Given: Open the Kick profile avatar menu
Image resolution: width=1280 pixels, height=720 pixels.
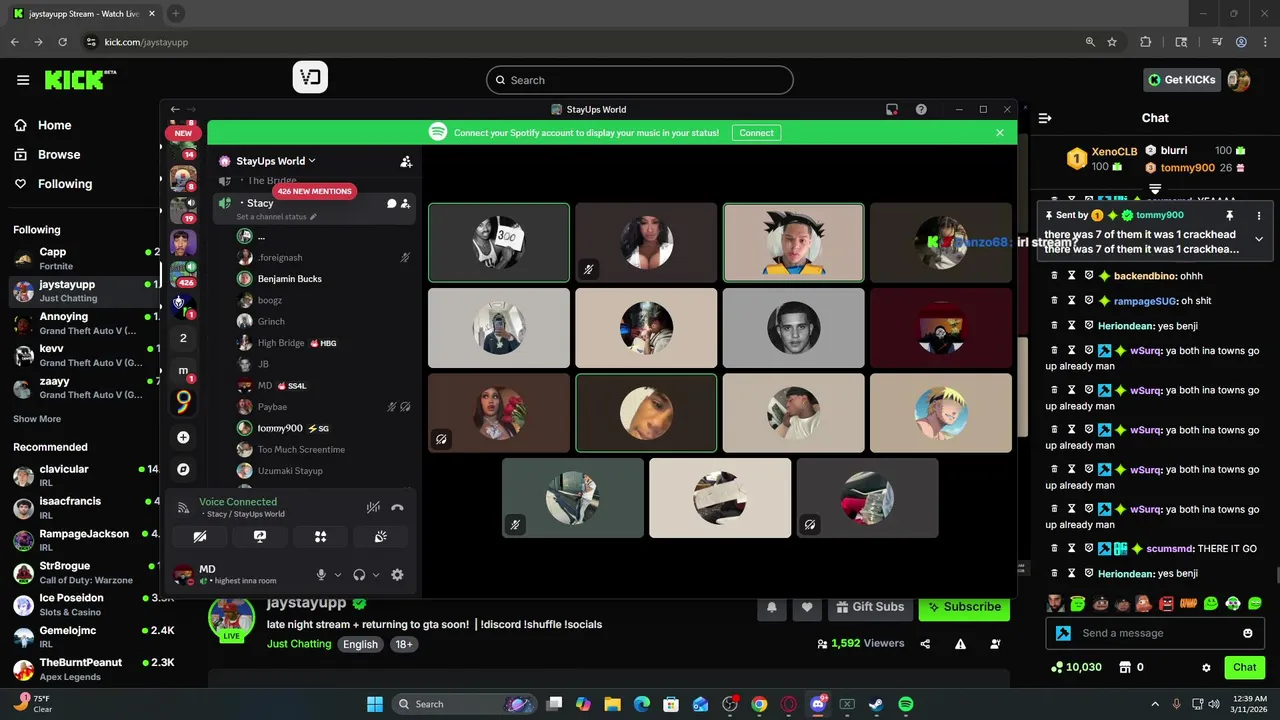Looking at the screenshot, I should pyautogui.click(x=1239, y=80).
